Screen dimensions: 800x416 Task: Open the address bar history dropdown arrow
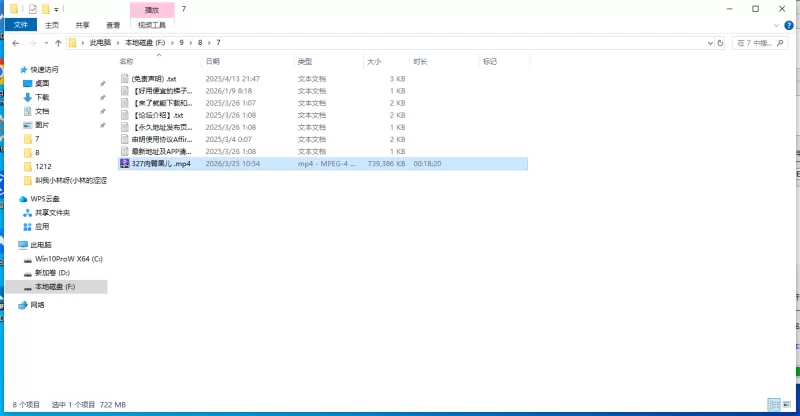tap(710, 43)
